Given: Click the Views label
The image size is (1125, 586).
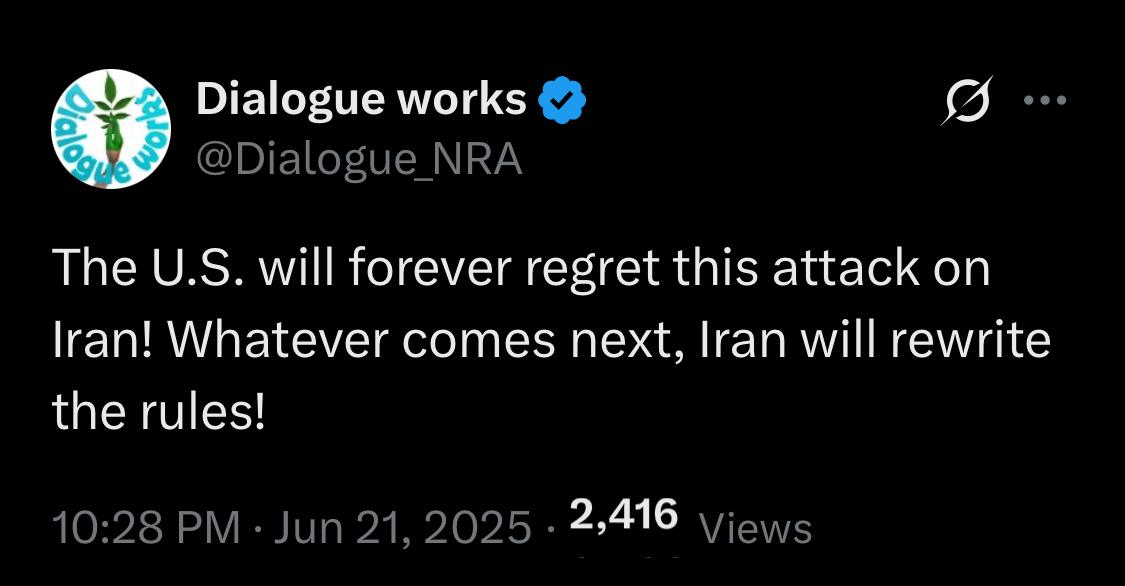Looking at the screenshot, I should point(756,530).
